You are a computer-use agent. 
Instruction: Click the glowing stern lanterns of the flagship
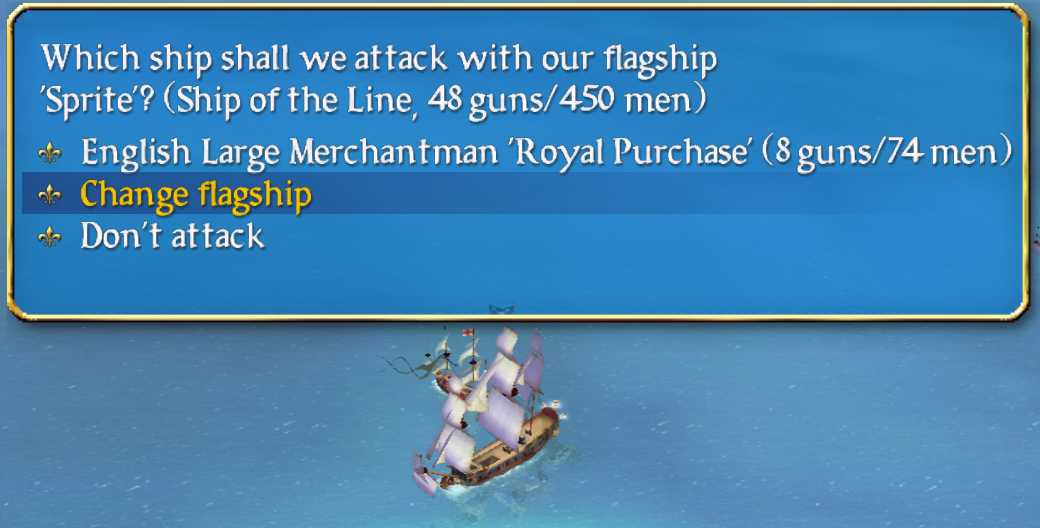tap(556, 410)
